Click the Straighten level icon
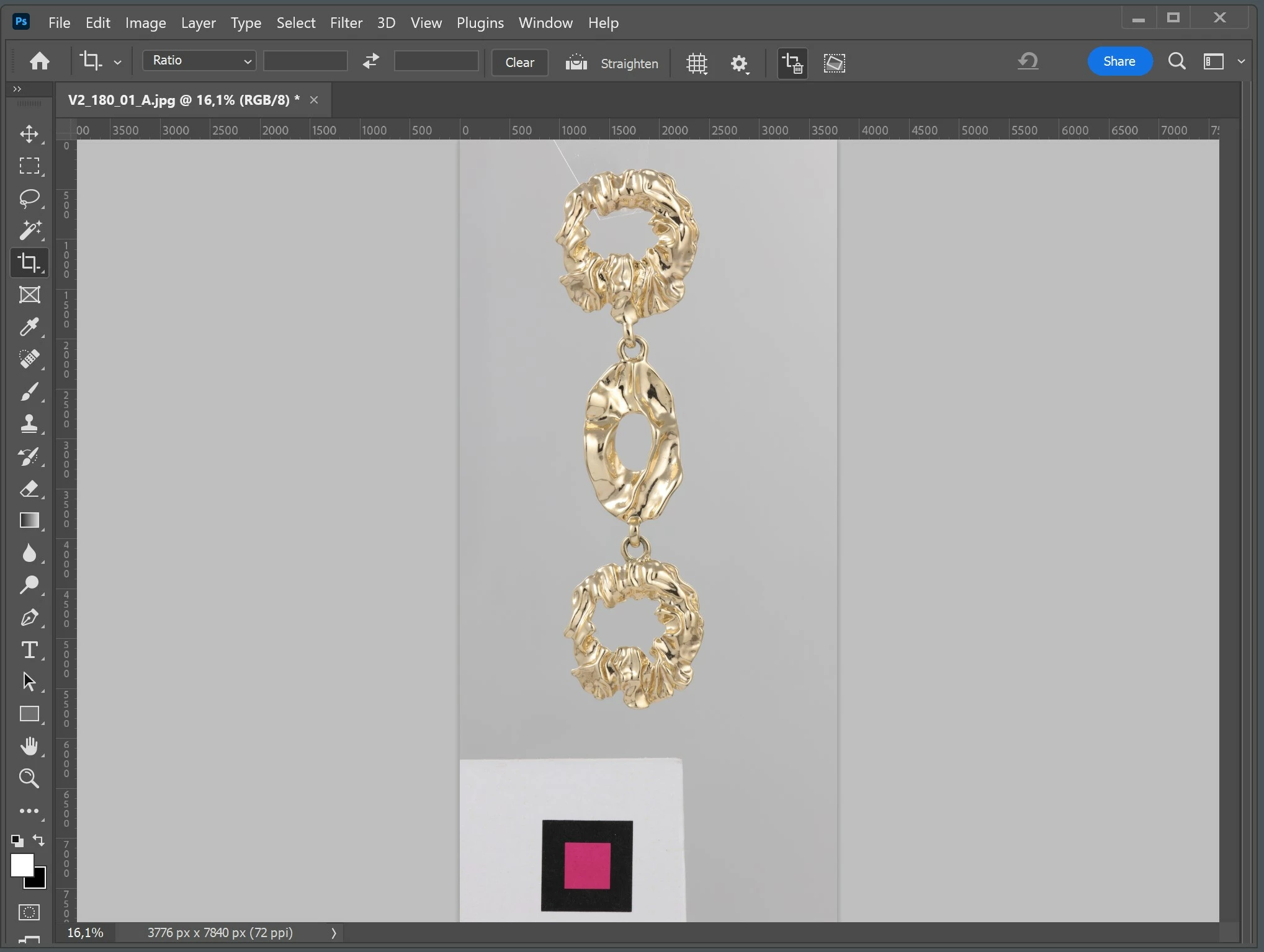 576,63
